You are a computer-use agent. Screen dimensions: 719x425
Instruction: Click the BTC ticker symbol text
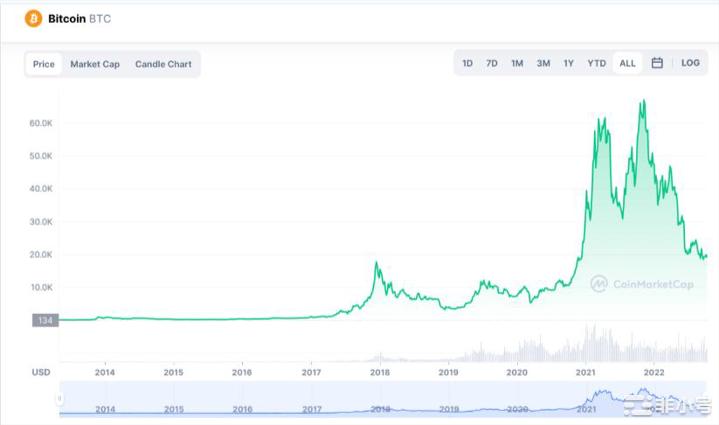pos(100,19)
